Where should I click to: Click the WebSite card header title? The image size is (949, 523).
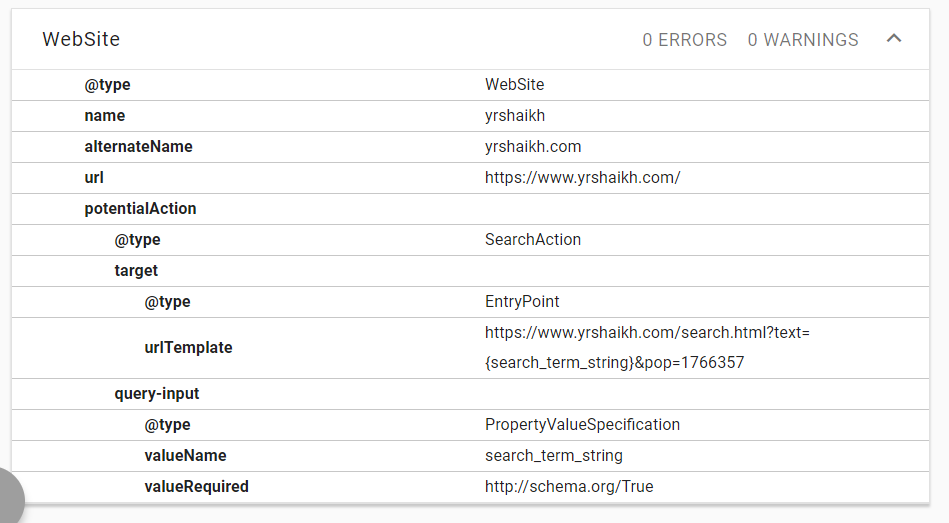[81, 40]
